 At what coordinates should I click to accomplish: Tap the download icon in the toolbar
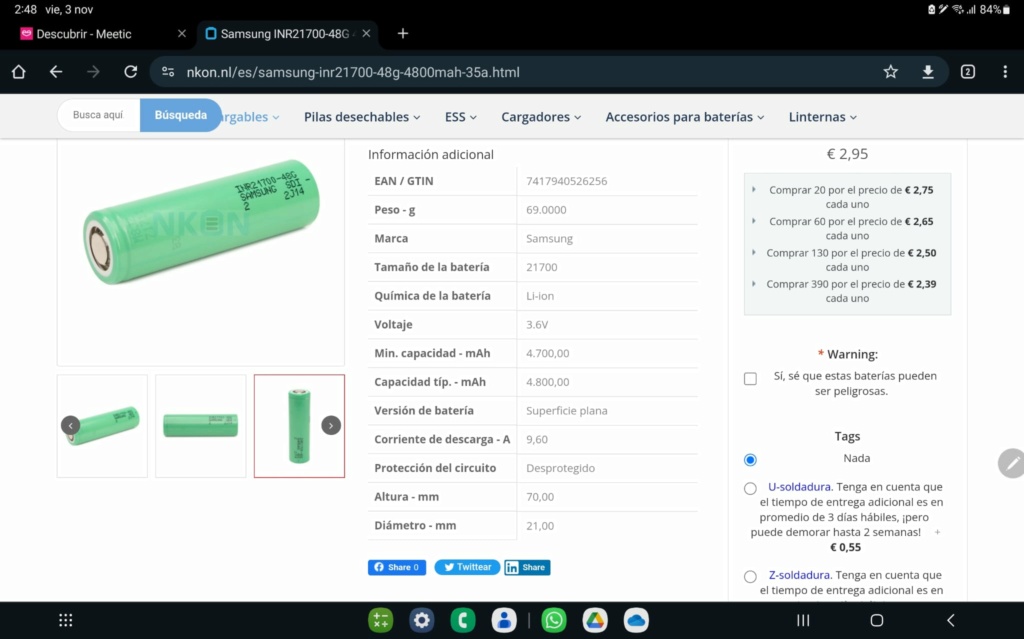[927, 72]
